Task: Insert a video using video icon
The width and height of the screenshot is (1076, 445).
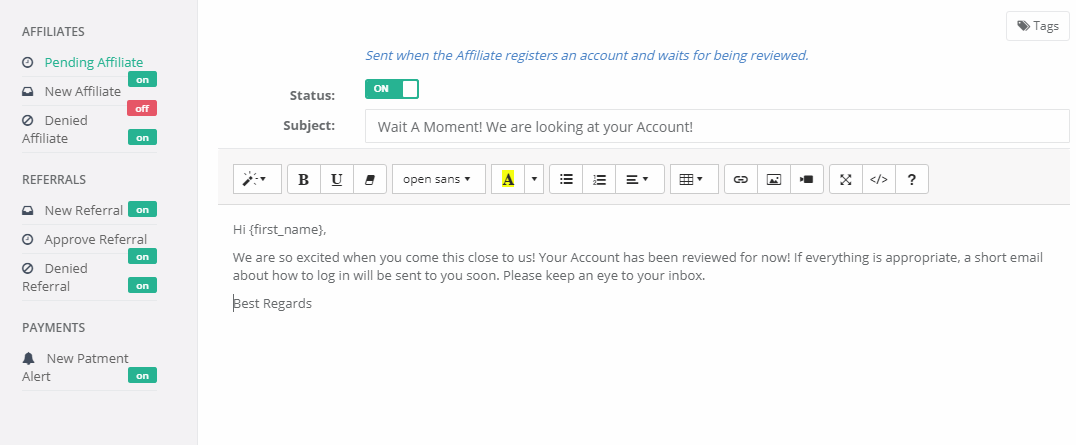Action: coord(807,179)
